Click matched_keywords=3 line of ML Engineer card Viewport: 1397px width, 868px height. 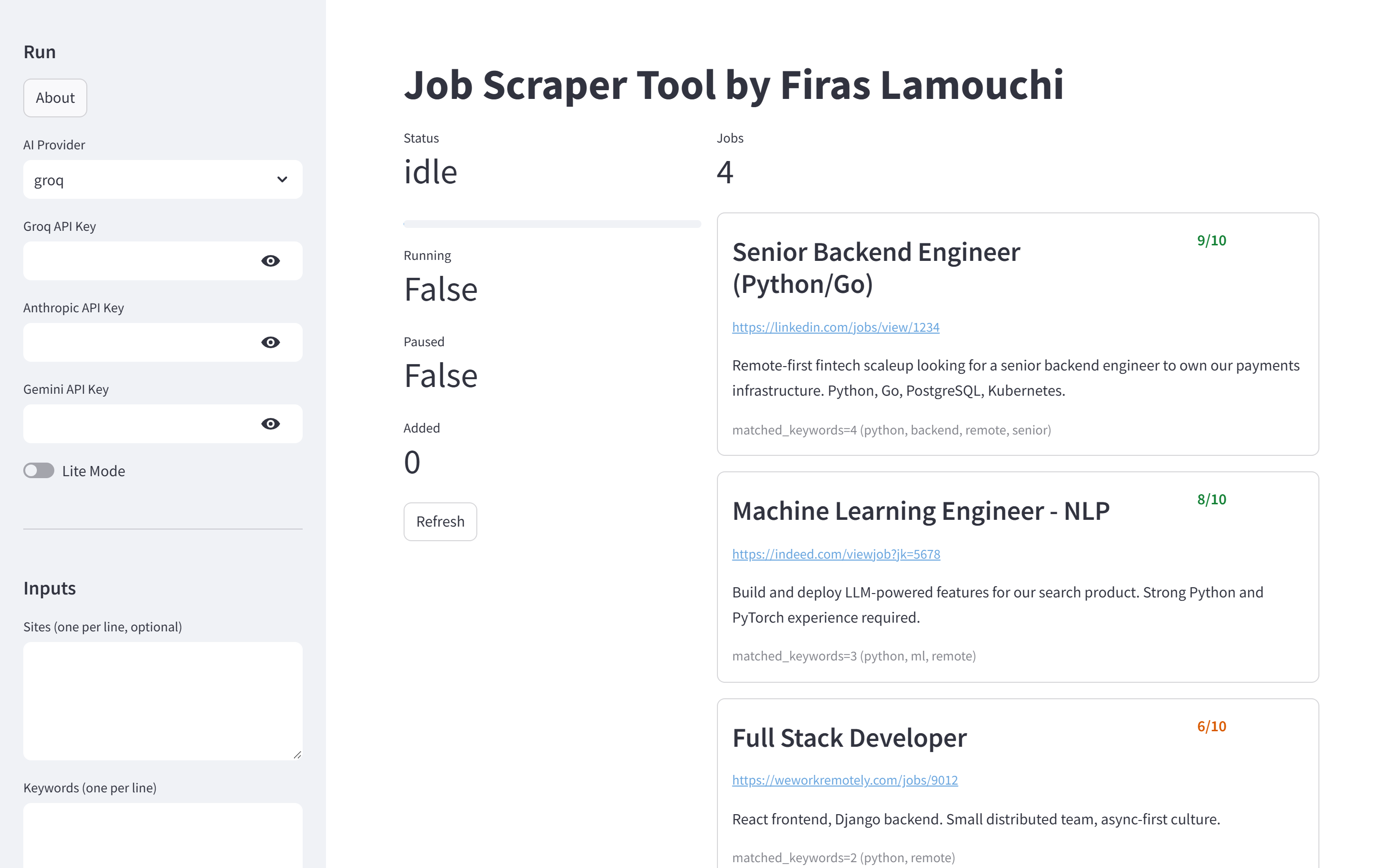coord(854,656)
